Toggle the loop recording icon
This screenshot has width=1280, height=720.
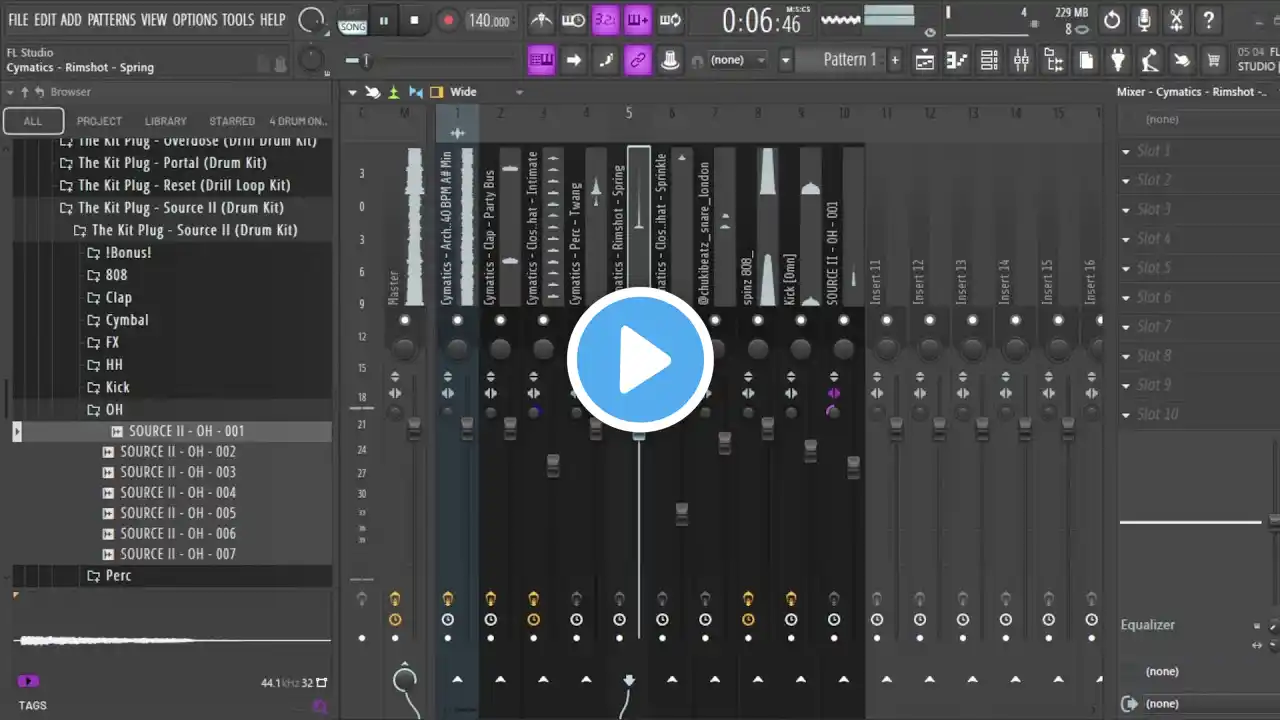coord(670,20)
